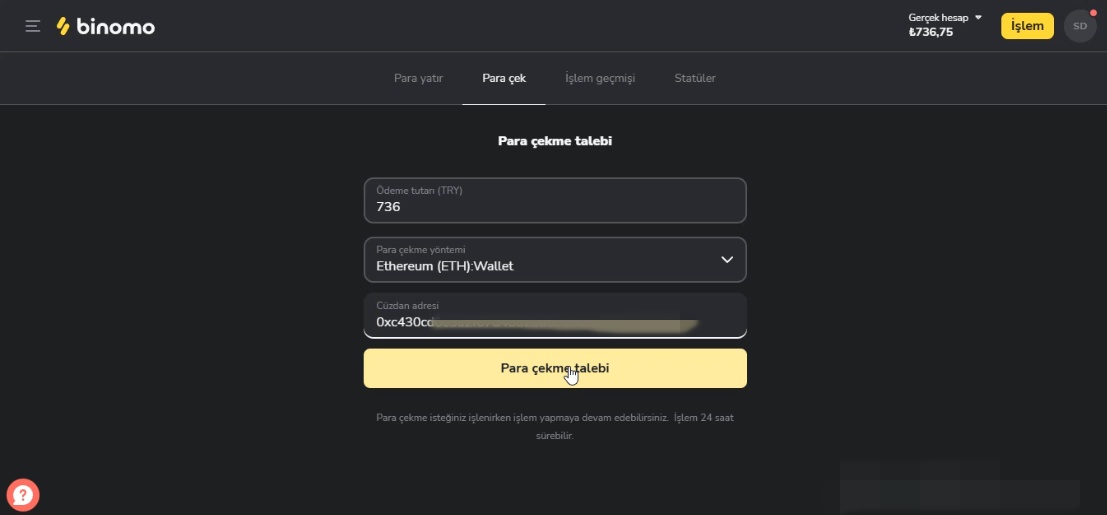Select the Para çek tab

[504, 78]
